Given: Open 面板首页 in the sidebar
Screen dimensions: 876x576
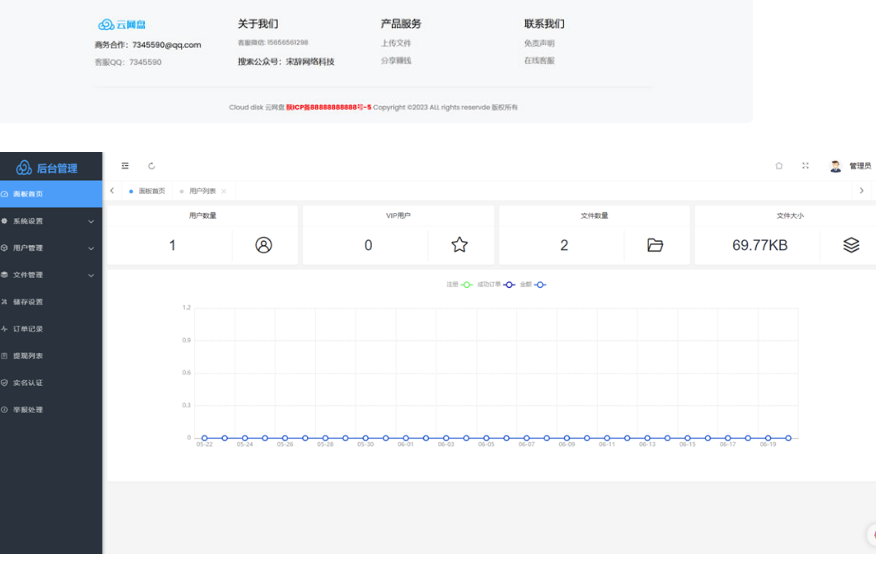Looking at the screenshot, I should click(51, 194).
